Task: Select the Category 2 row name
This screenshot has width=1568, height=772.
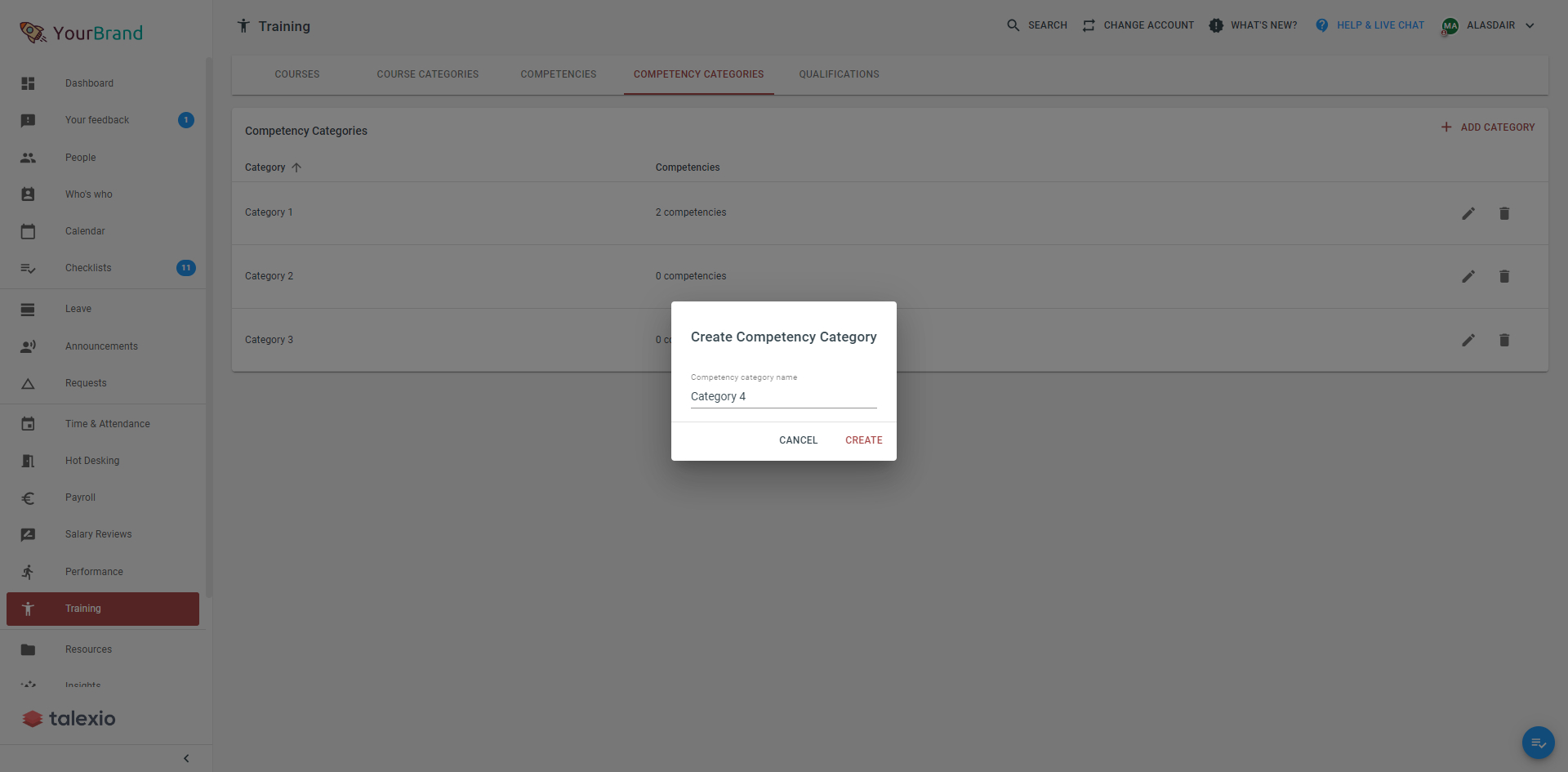Action: (269, 276)
